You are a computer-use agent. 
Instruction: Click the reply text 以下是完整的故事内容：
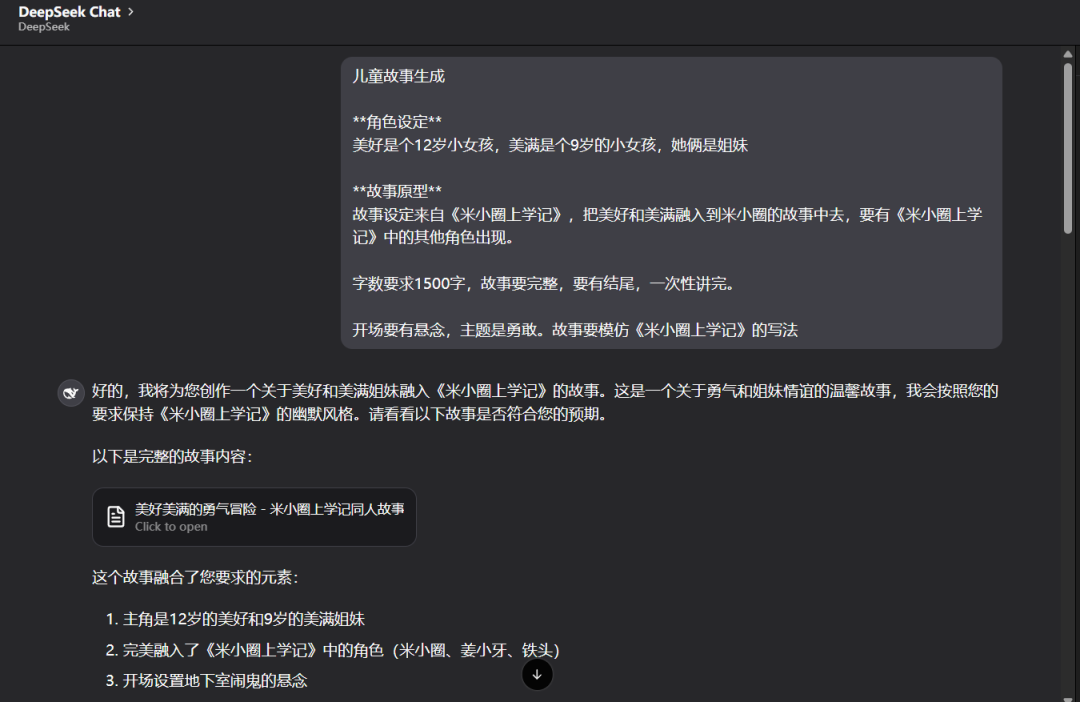[172, 457]
